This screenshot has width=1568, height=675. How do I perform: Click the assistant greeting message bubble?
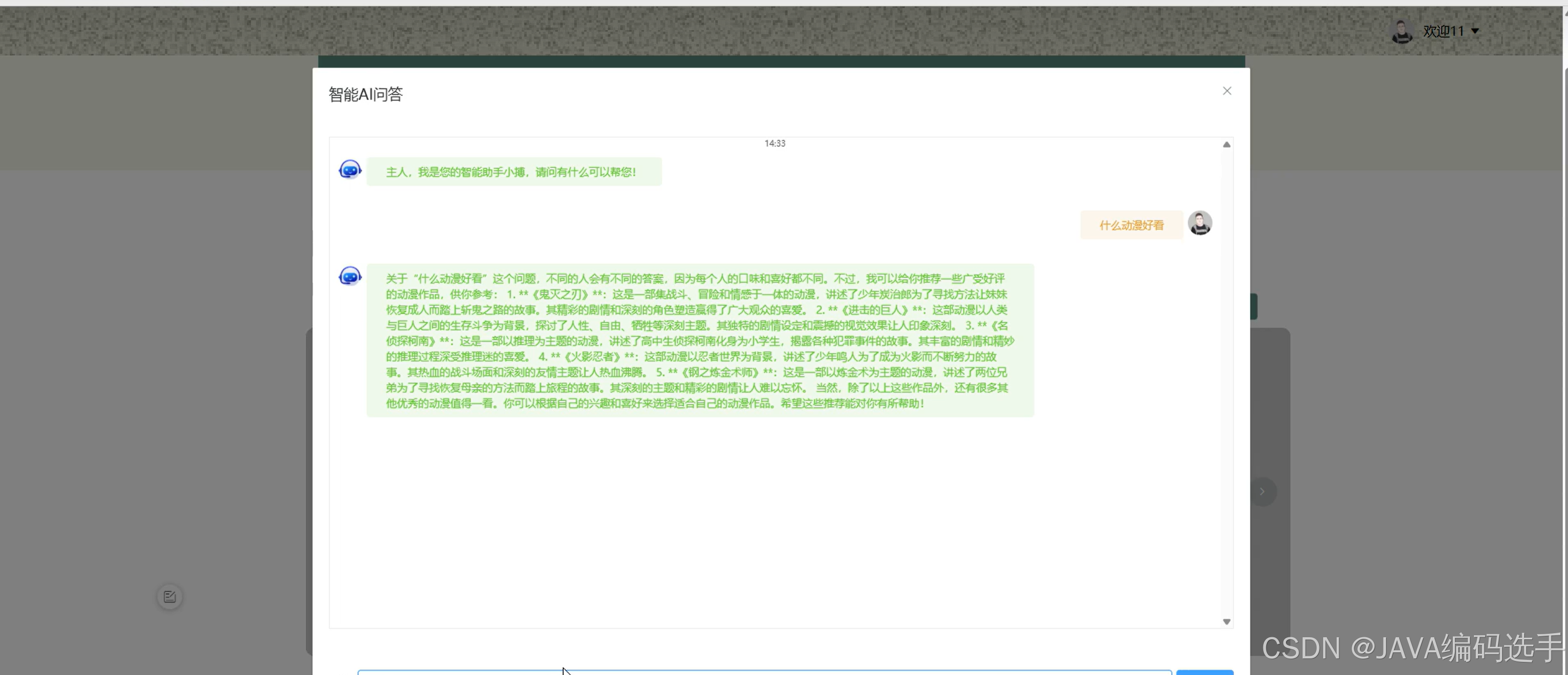click(x=514, y=172)
